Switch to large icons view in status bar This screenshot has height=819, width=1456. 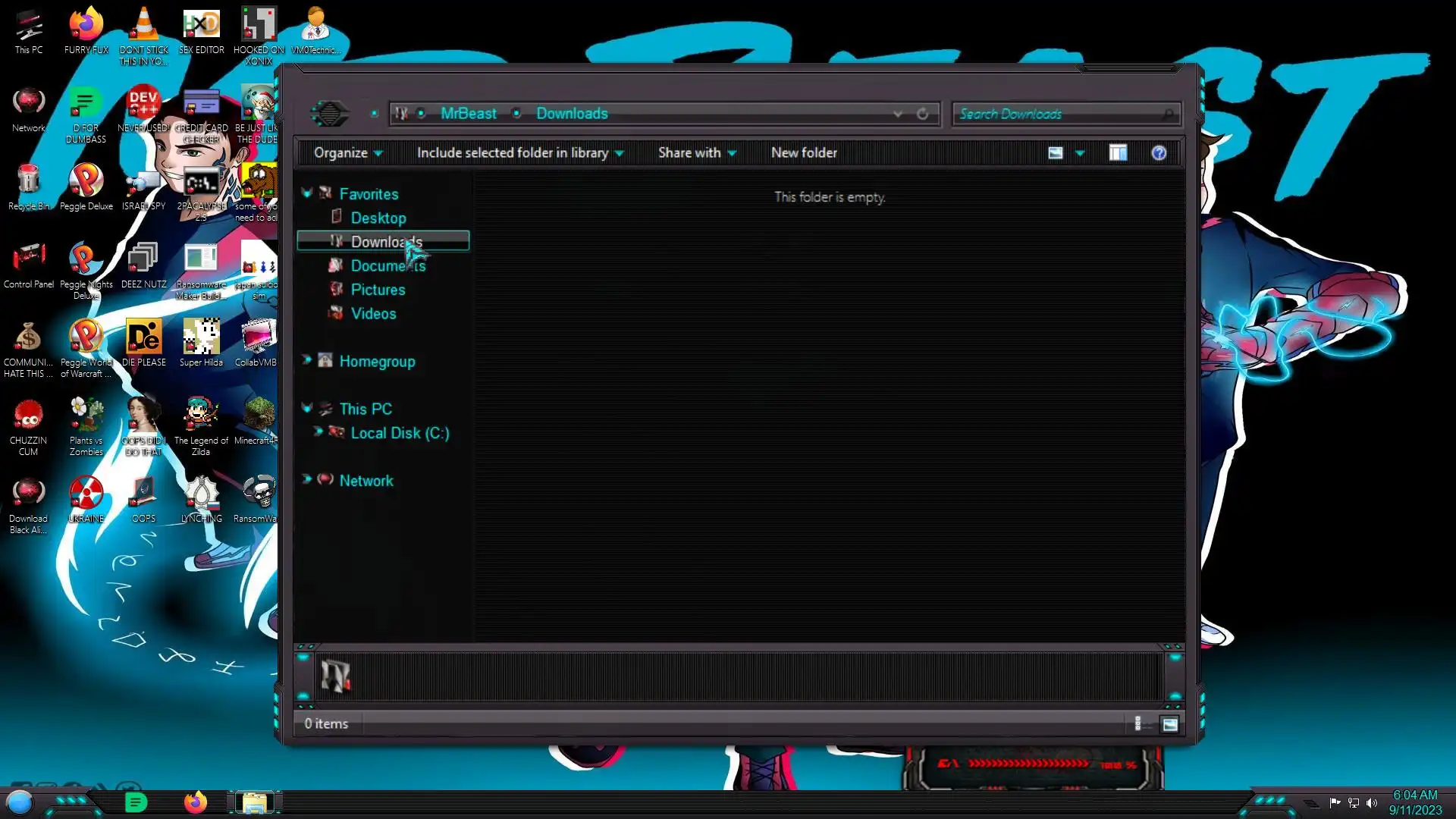pyautogui.click(x=1170, y=724)
